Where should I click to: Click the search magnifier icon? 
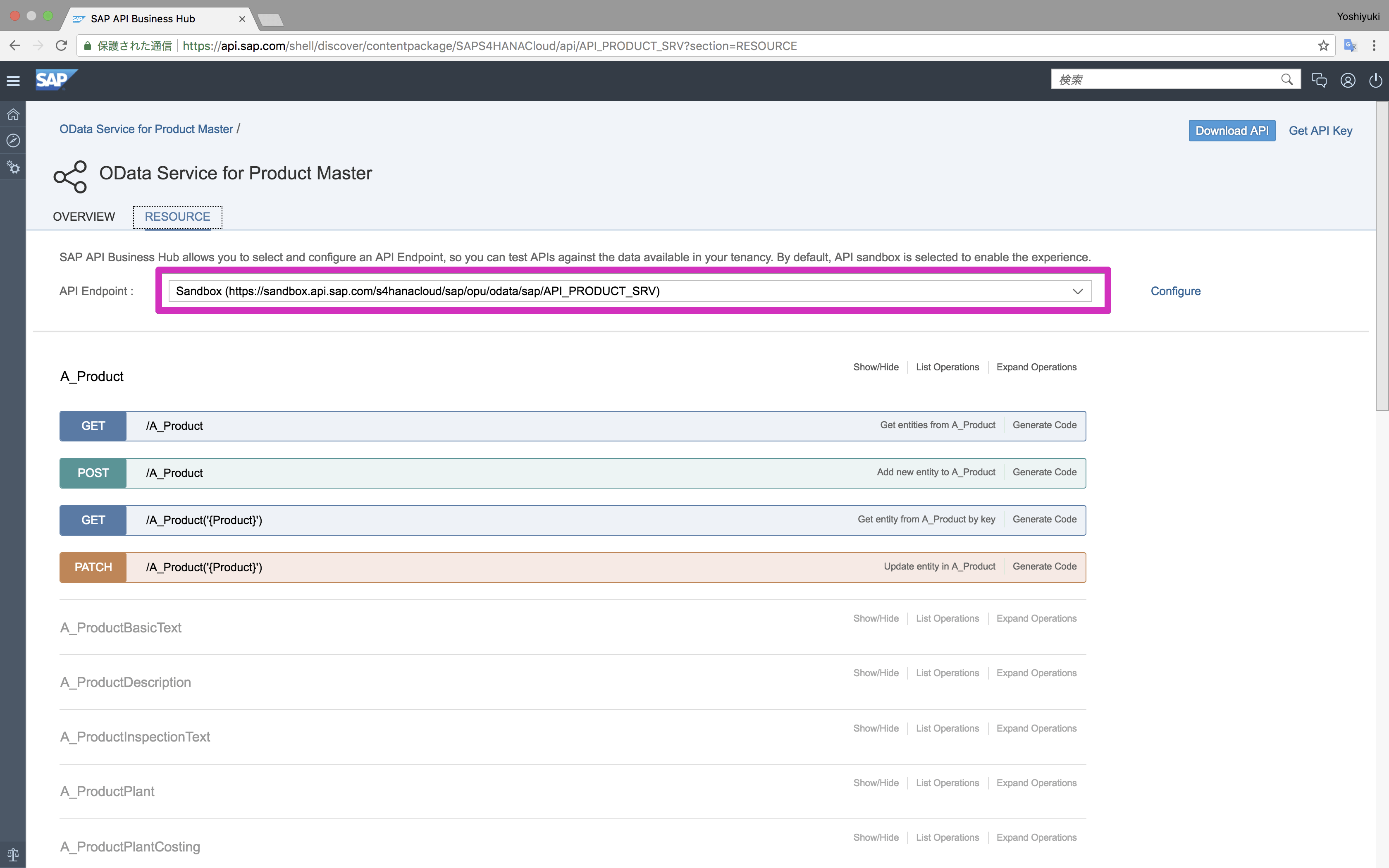tap(1287, 80)
